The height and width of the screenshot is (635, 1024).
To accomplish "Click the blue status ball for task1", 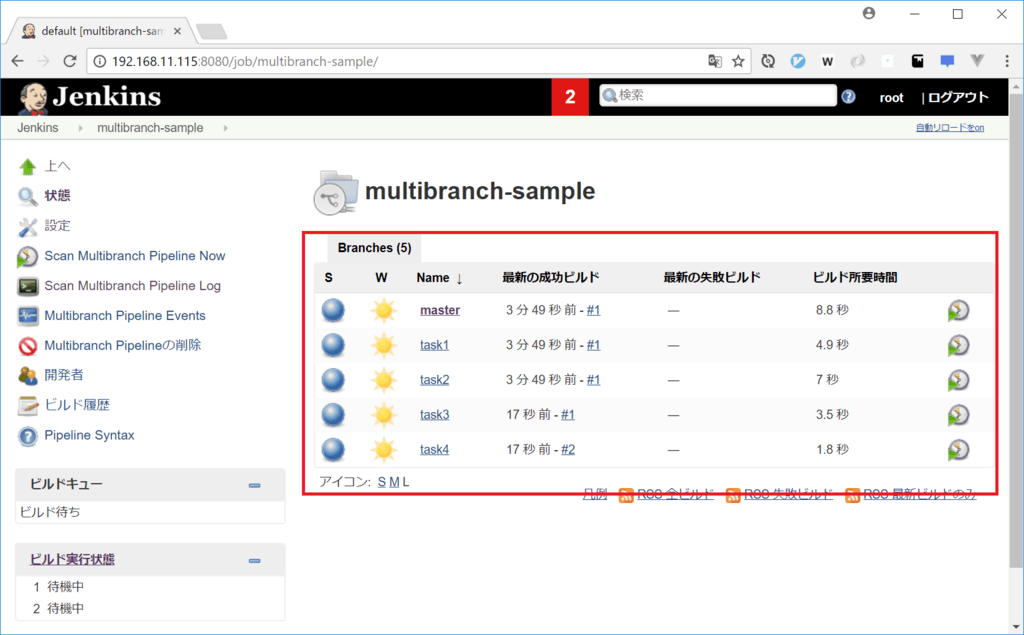I will (333, 345).
